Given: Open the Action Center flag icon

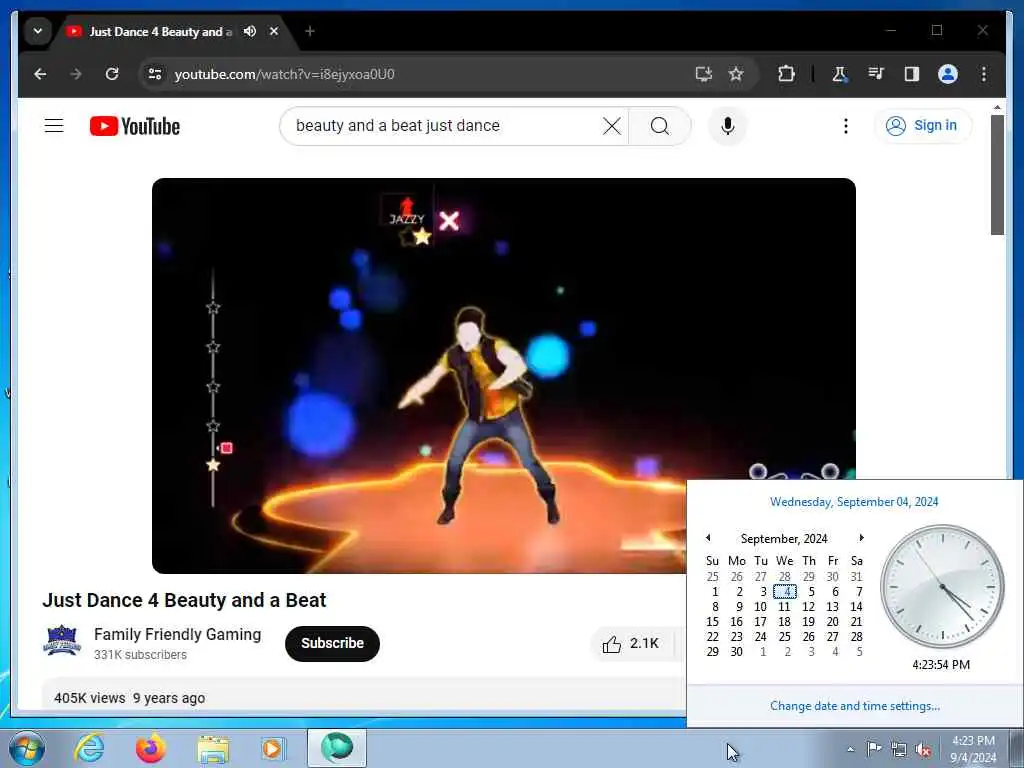Looking at the screenshot, I should point(874,748).
